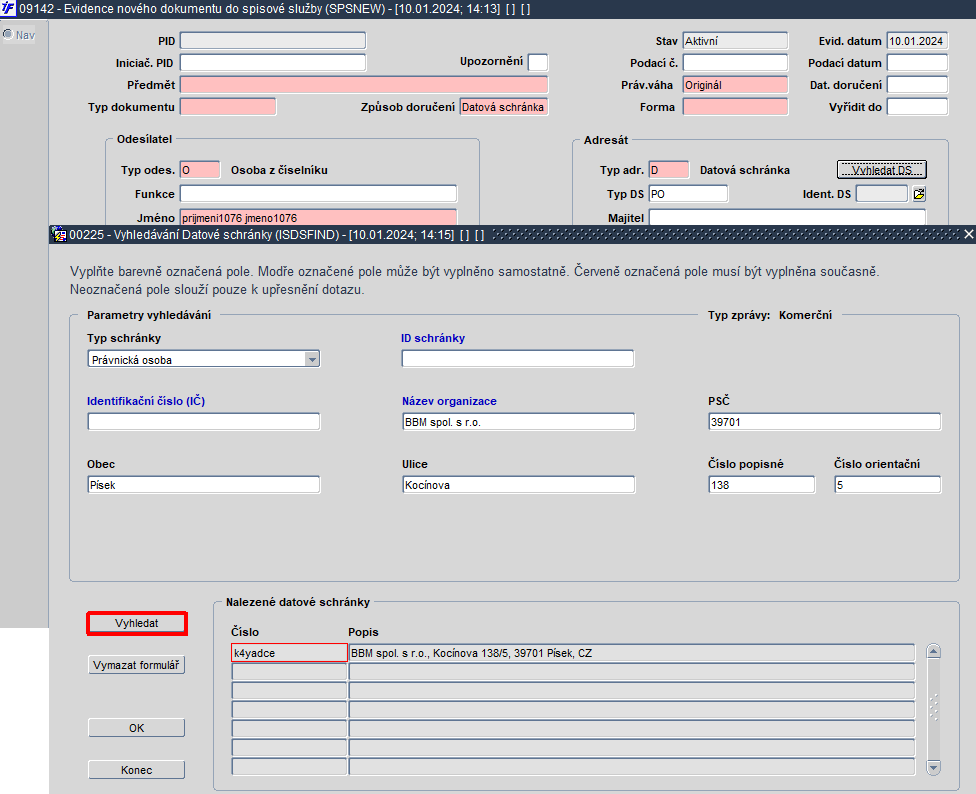Click the Identifikační číslo (IČ) field
The image size is (976, 794).
click(x=204, y=422)
